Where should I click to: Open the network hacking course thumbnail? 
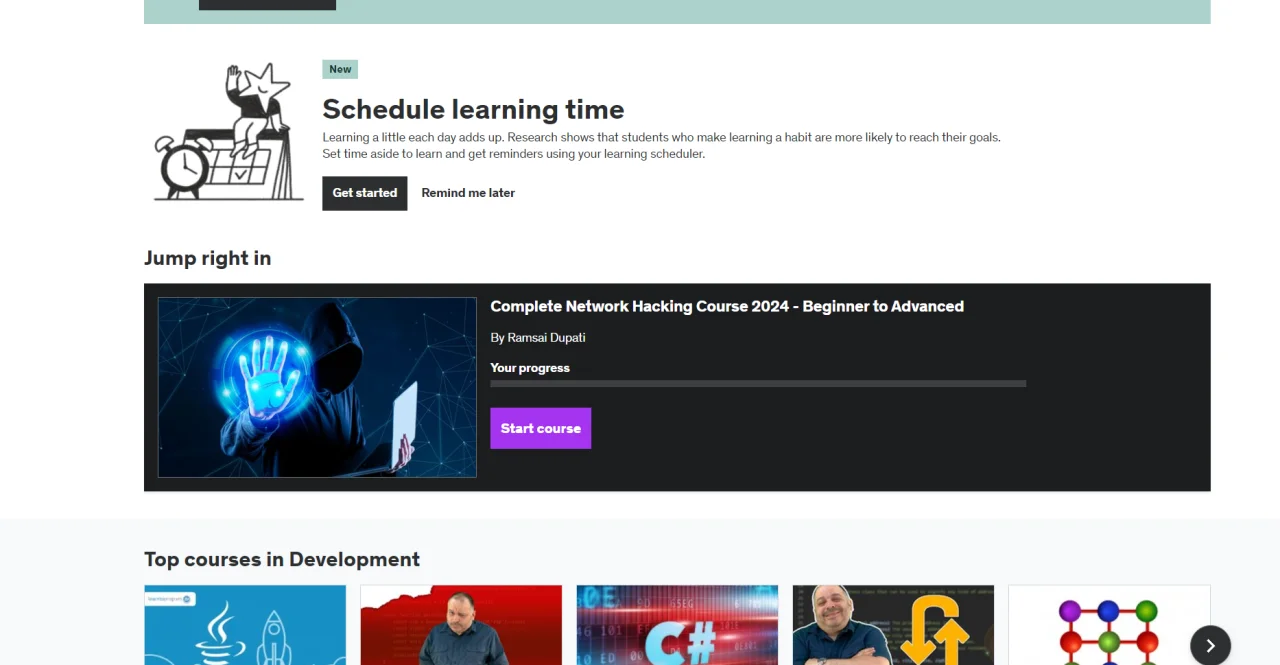click(317, 387)
